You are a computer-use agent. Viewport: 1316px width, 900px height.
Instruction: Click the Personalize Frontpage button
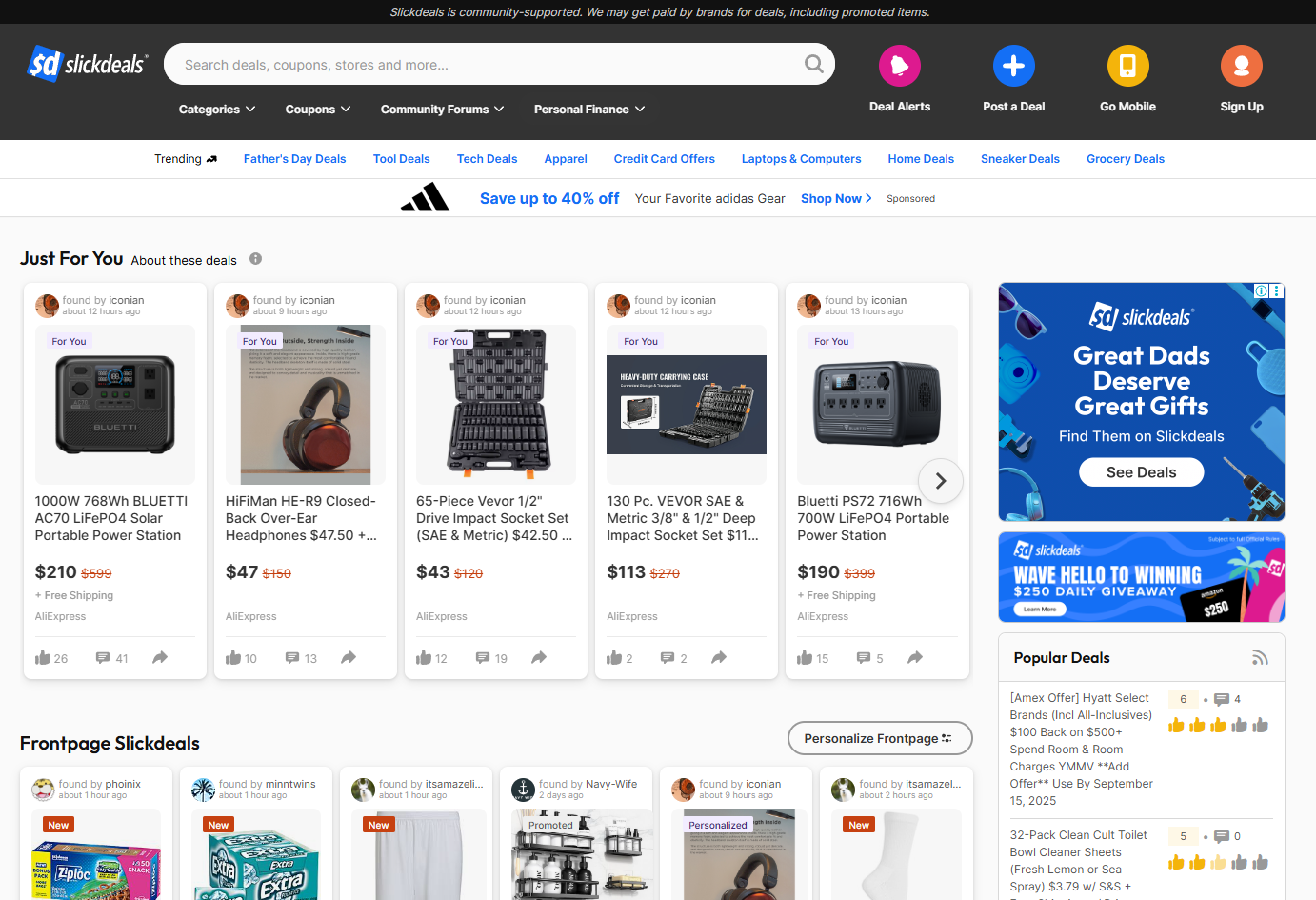pyautogui.click(x=879, y=738)
